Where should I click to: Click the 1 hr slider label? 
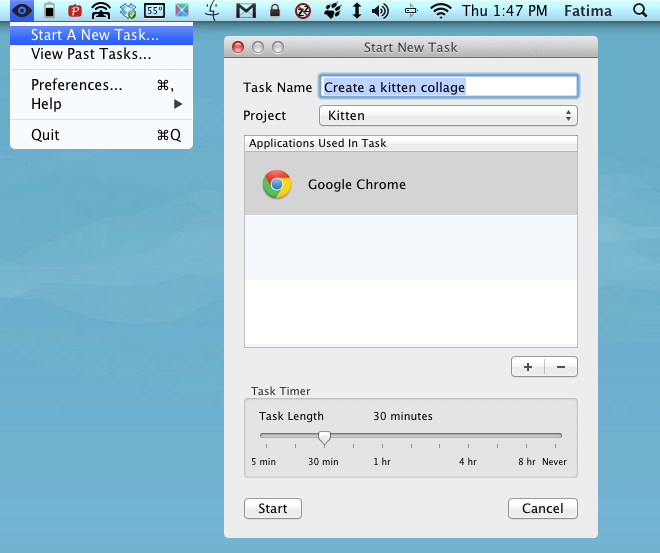tap(382, 462)
